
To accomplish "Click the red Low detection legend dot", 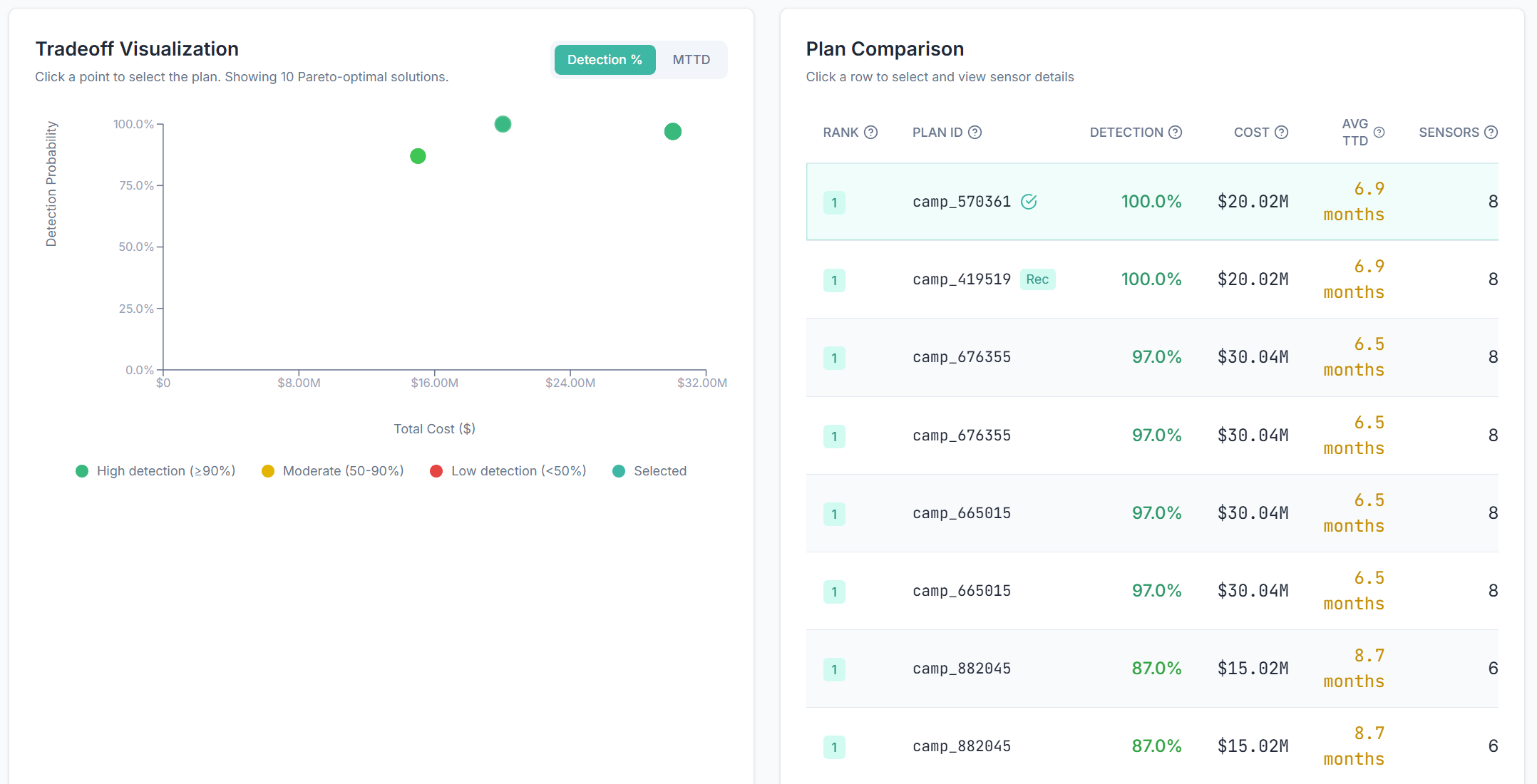I will tap(437, 471).
